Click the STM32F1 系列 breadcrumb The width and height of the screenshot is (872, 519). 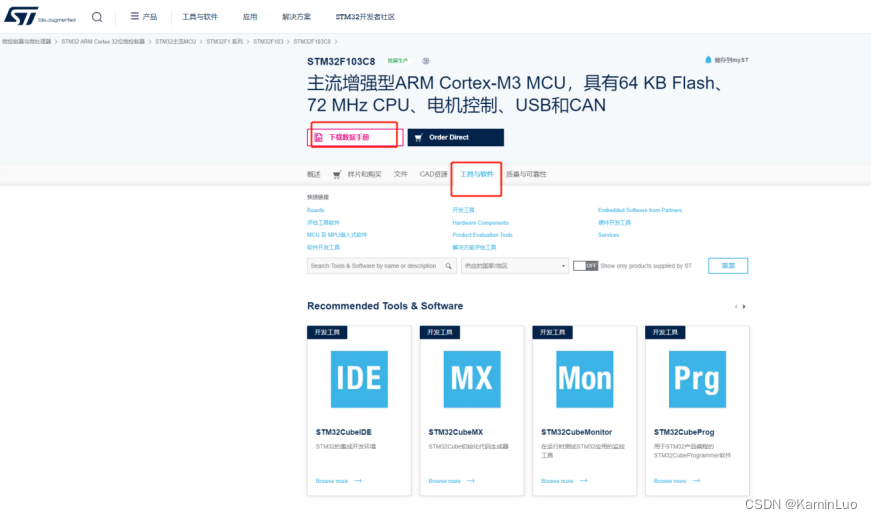[x=225, y=42]
